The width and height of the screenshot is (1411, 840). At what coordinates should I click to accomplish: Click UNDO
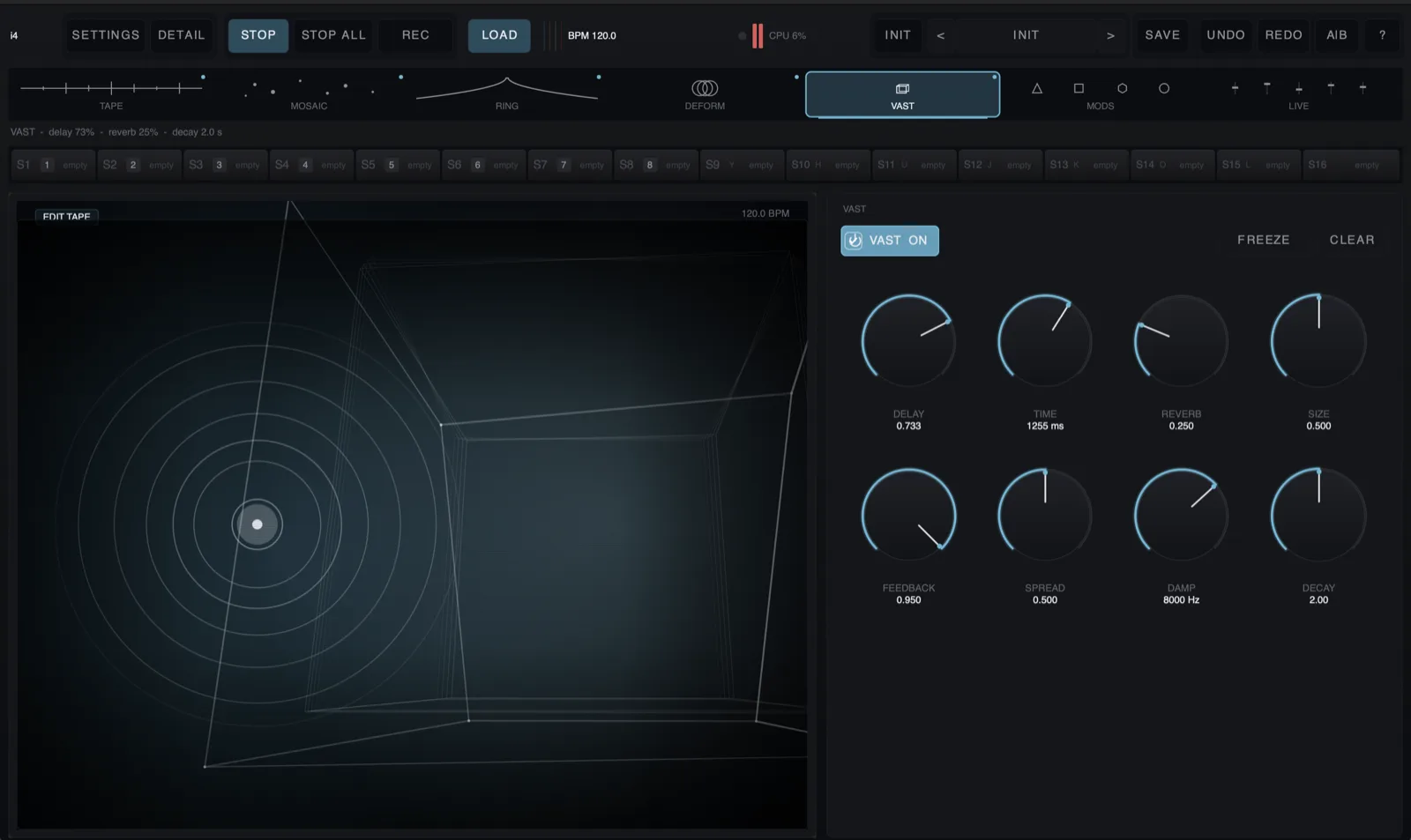point(1226,35)
